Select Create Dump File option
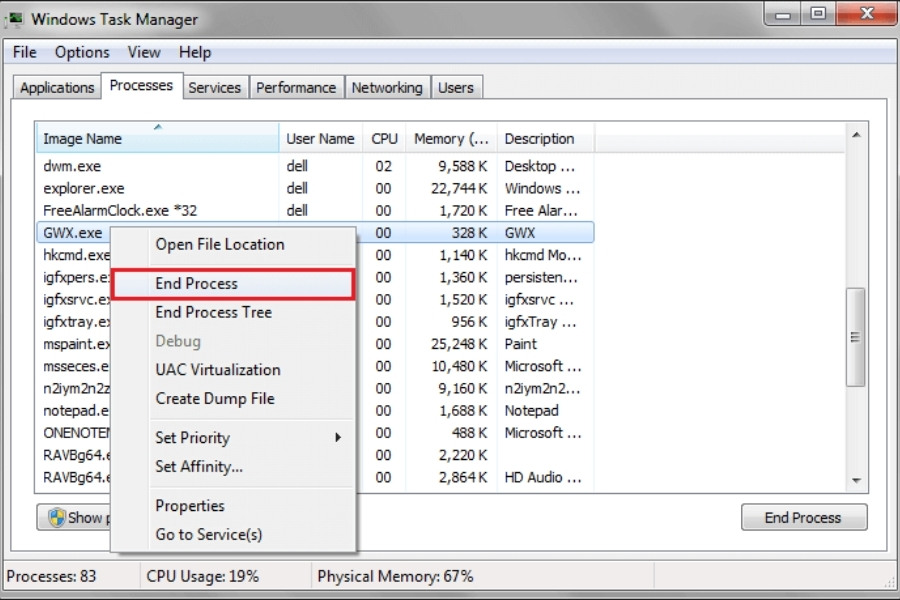Viewport: 900px width, 600px height. (x=214, y=398)
